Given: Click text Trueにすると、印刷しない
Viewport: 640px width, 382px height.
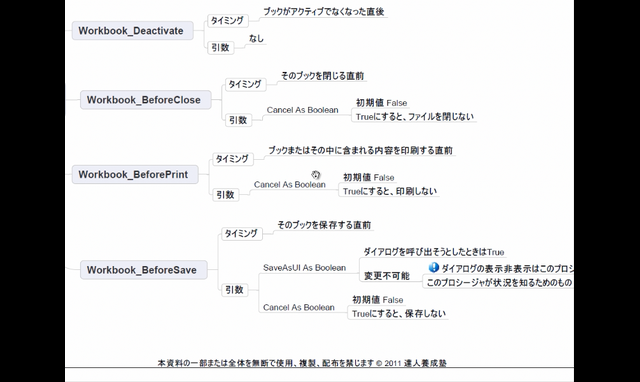Looking at the screenshot, I should [390, 191].
